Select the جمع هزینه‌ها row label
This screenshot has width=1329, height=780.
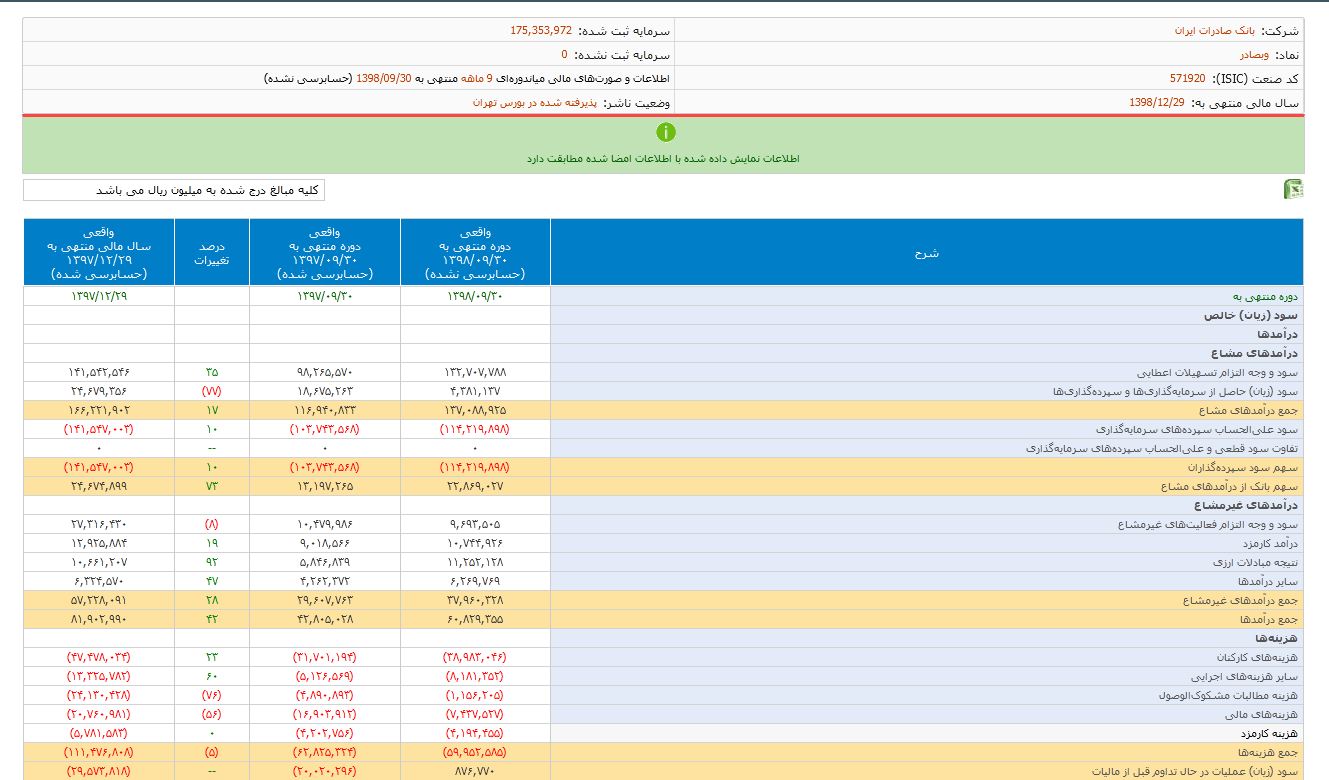tap(1269, 752)
